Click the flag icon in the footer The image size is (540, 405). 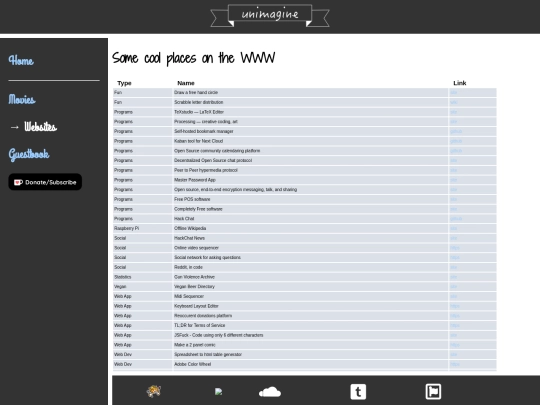433,392
